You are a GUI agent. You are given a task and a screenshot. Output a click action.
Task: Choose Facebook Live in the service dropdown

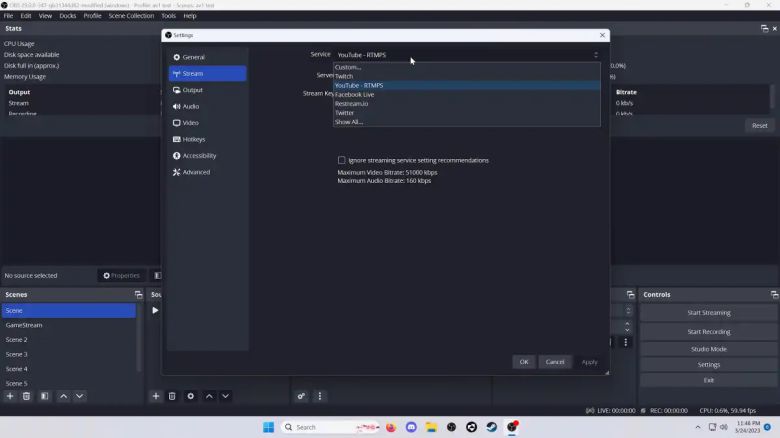[x=354, y=94]
